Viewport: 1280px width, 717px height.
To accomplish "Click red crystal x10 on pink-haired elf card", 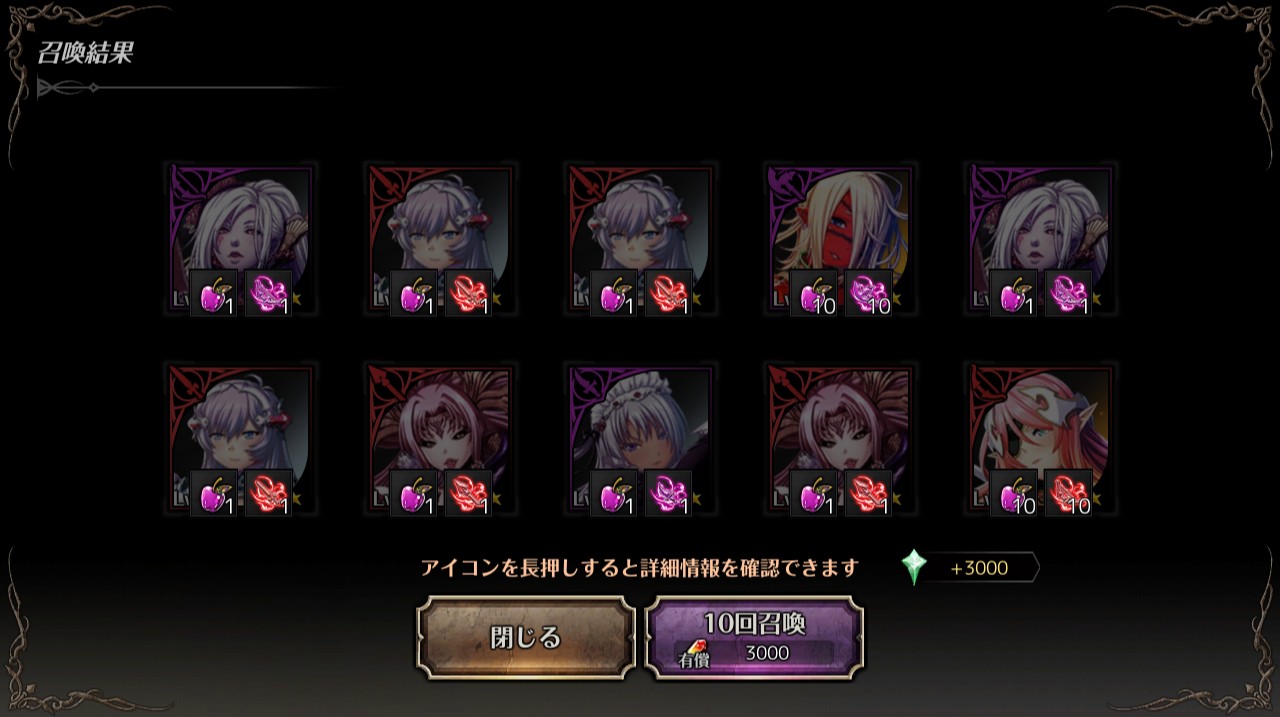I will pyautogui.click(x=1069, y=493).
